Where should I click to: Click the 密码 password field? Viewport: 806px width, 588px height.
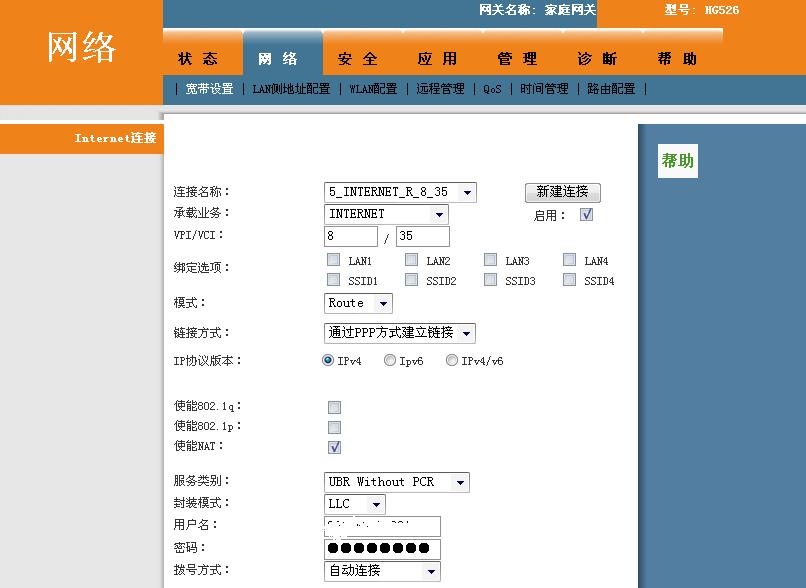coord(382,549)
